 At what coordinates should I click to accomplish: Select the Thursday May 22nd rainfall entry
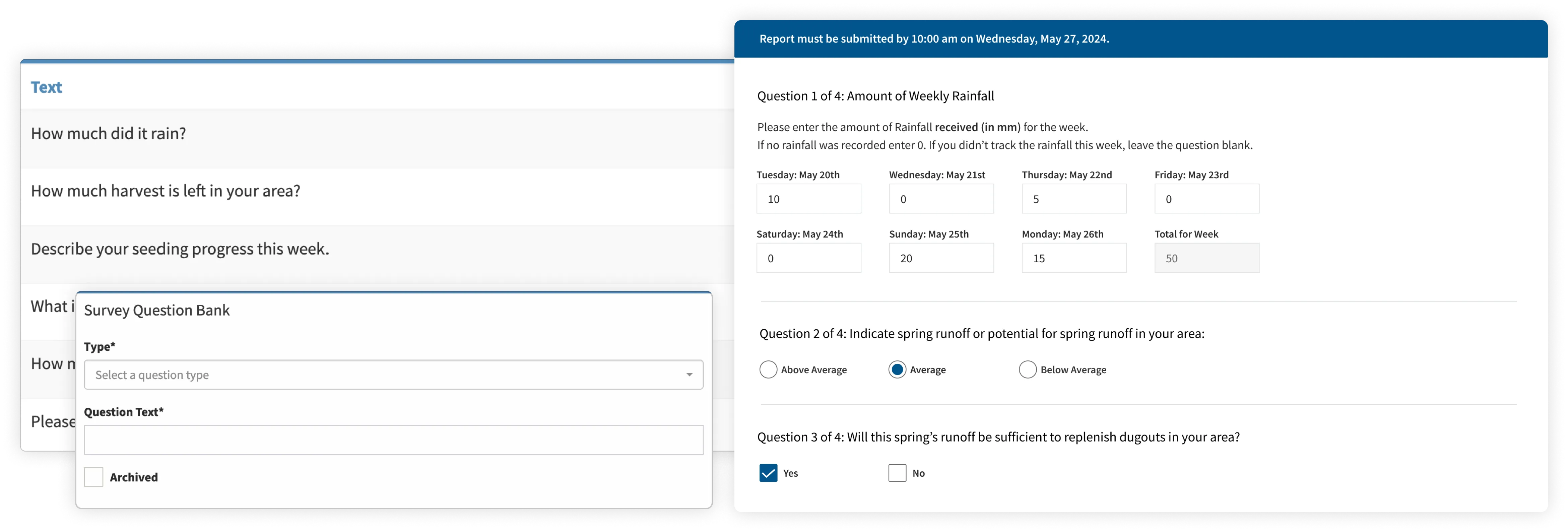click(1074, 198)
